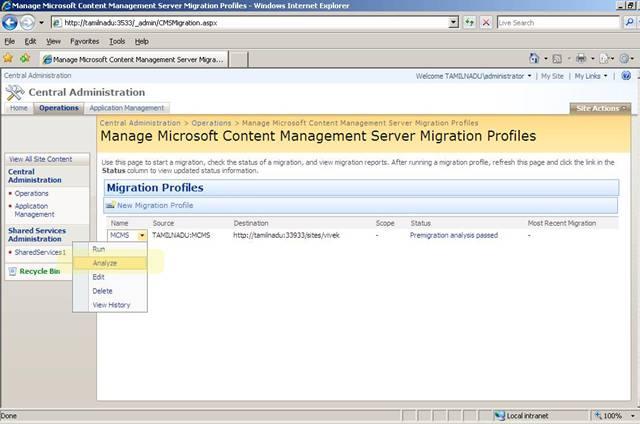Click the TAMILNADU:MCMS source cell
640x424 pixels.
point(181,235)
